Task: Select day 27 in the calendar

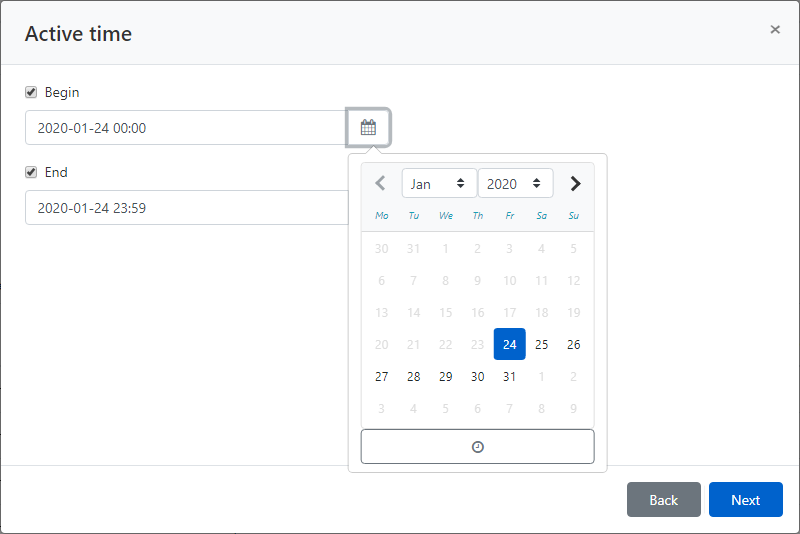Action: coord(381,377)
